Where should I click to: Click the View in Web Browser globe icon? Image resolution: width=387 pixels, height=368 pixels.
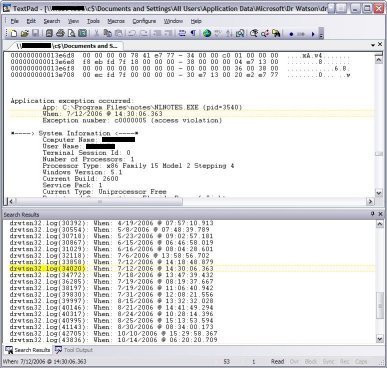coord(207,33)
